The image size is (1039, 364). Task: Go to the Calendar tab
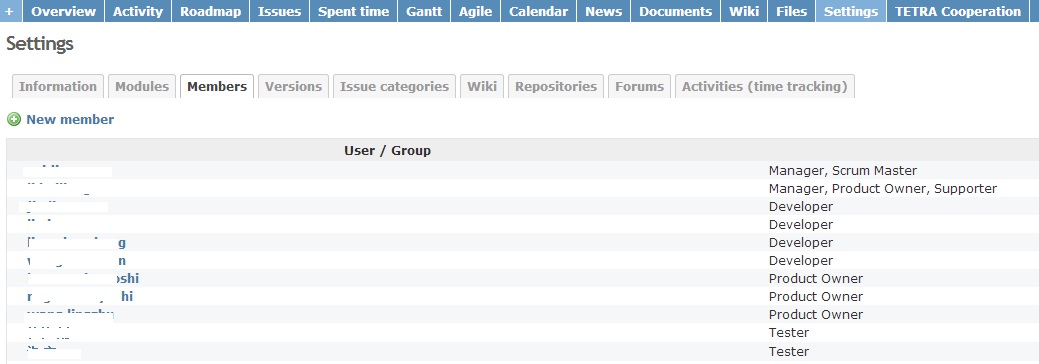point(538,11)
